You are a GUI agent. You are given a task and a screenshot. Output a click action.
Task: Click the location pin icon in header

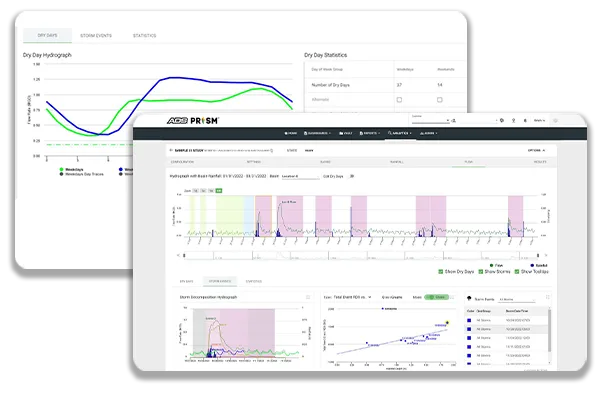(x=514, y=120)
